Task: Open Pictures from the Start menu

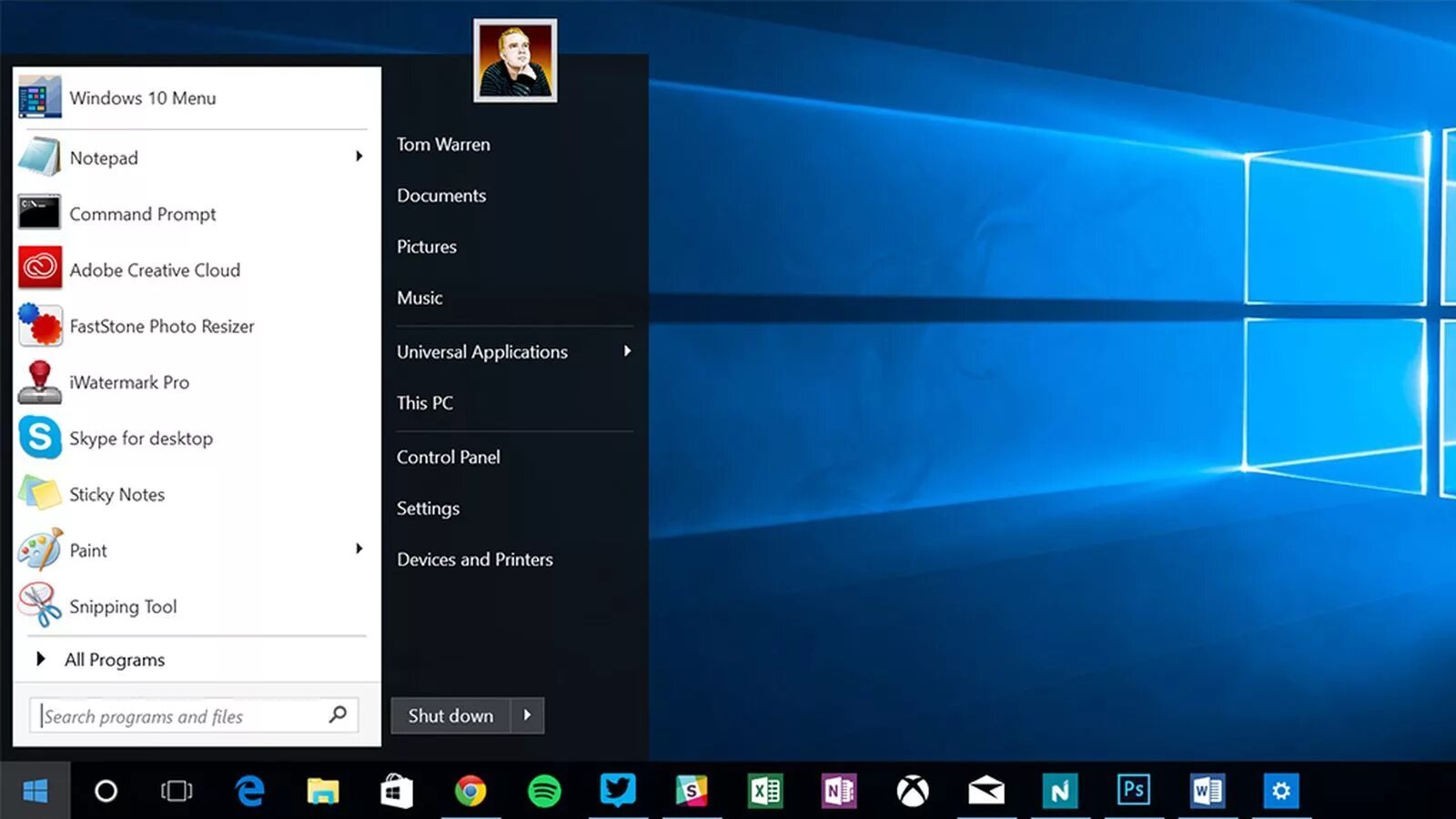Action: click(x=427, y=246)
